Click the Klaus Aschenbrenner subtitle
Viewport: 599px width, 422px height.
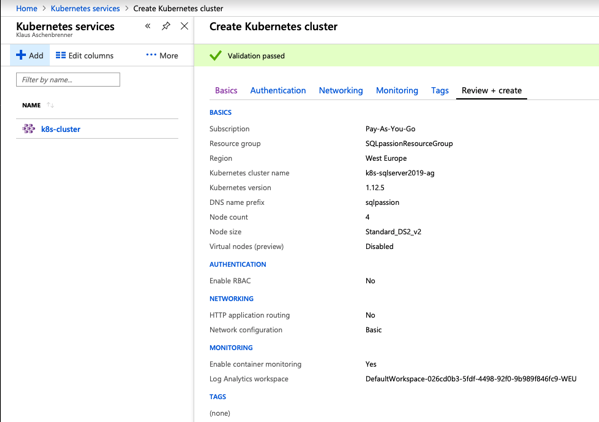[x=44, y=35]
